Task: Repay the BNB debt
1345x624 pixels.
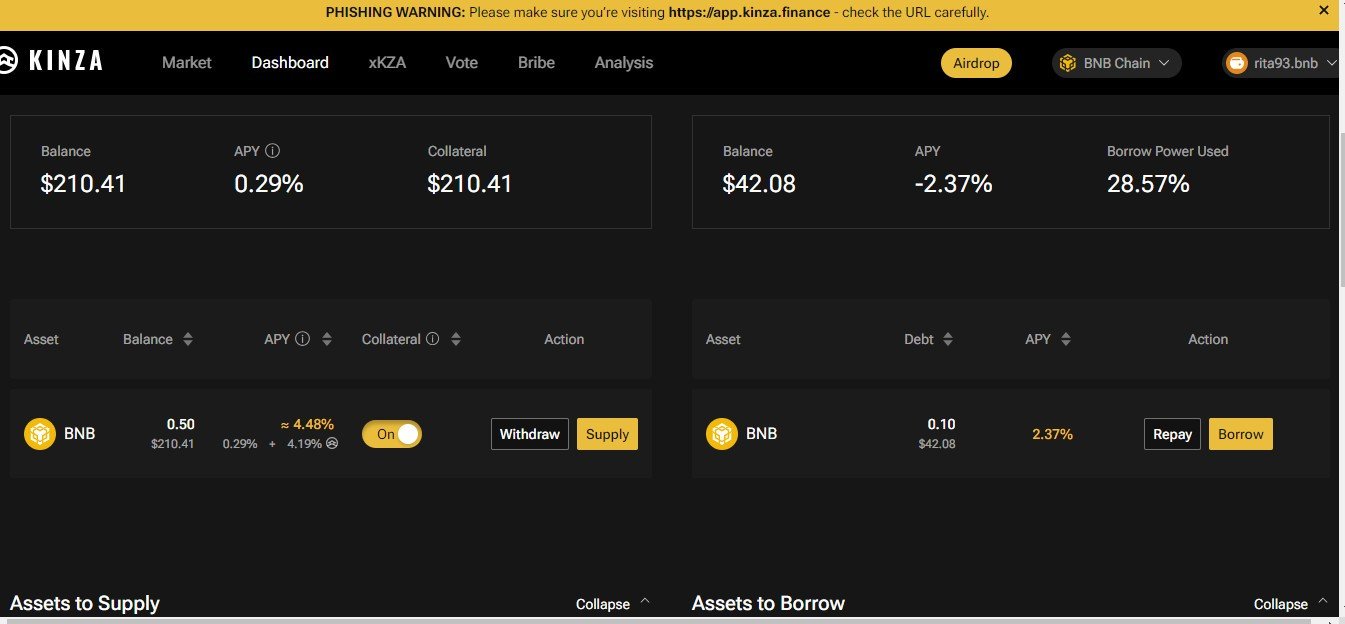Action: pos(1172,434)
